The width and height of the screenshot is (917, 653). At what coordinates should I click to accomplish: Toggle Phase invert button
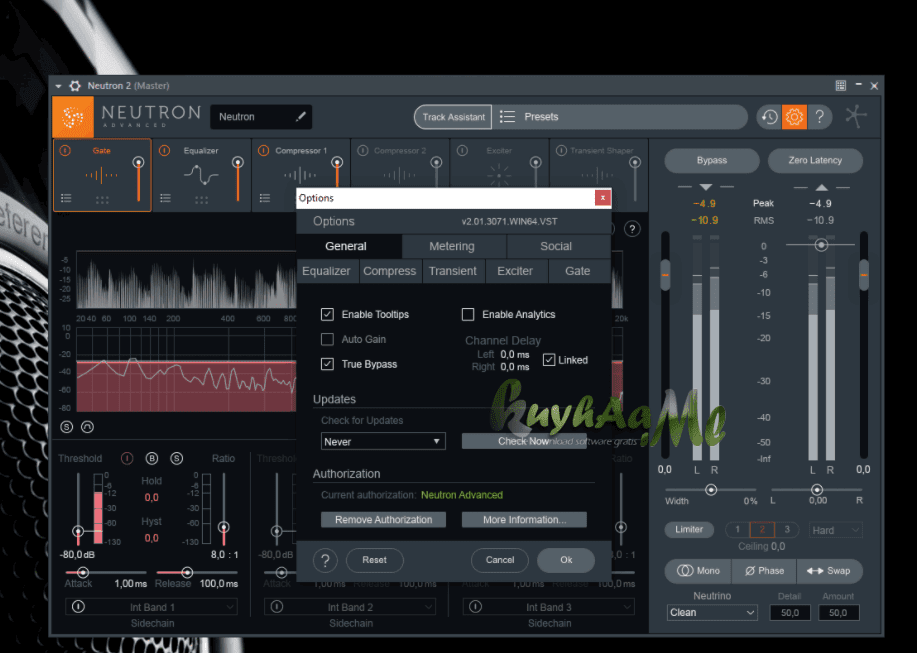[x=764, y=571]
